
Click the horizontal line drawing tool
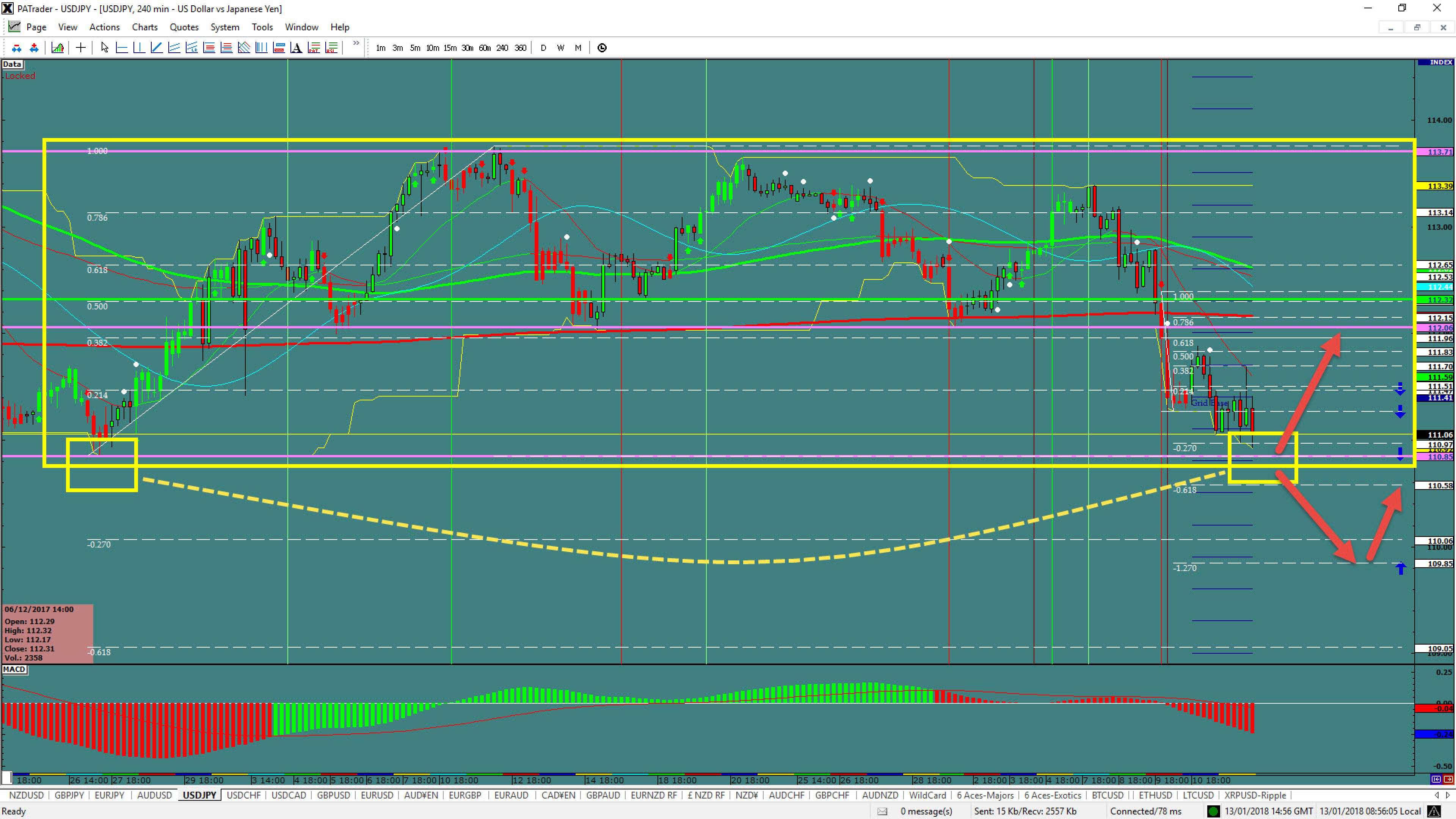pyautogui.click(x=121, y=48)
